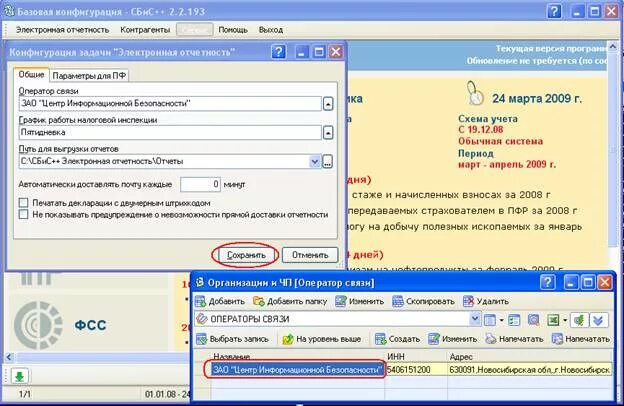Click the reminder icon beside 24 марта 2009
624x406 pixels.
(x=474, y=94)
